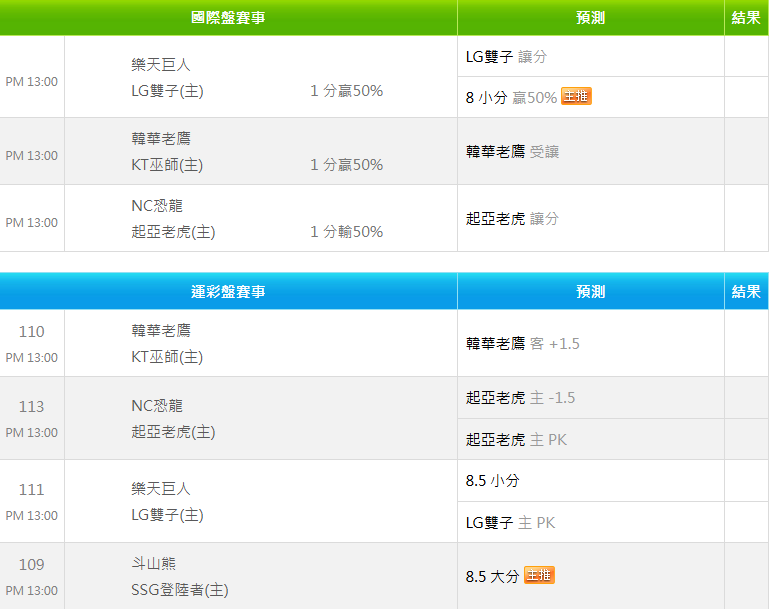
Task: Click LG雙子(主) in the 國際盤賽事 table
Action: coord(167,91)
